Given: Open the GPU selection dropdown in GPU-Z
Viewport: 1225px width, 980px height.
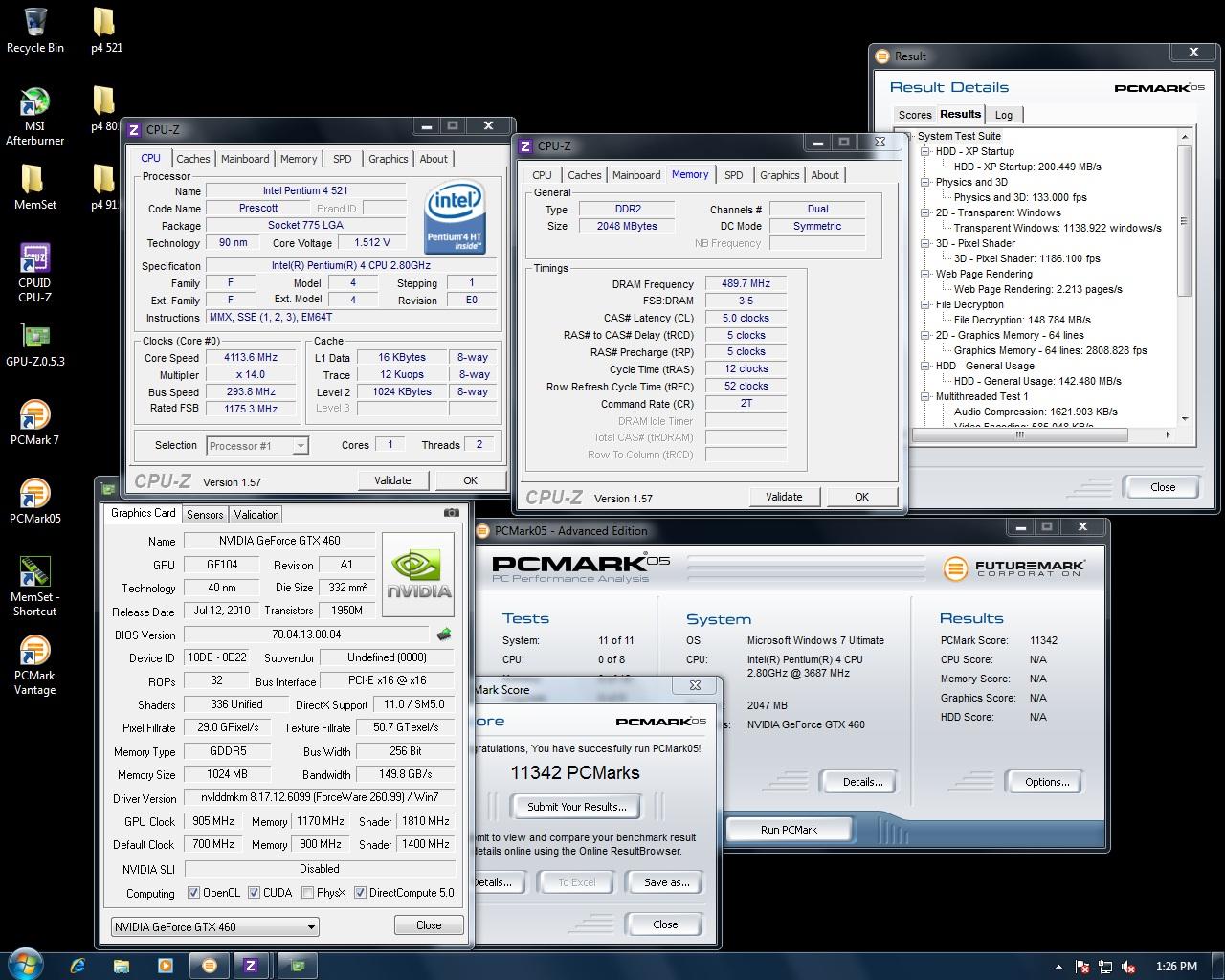Looking at the screenshot, I should 214,926.
